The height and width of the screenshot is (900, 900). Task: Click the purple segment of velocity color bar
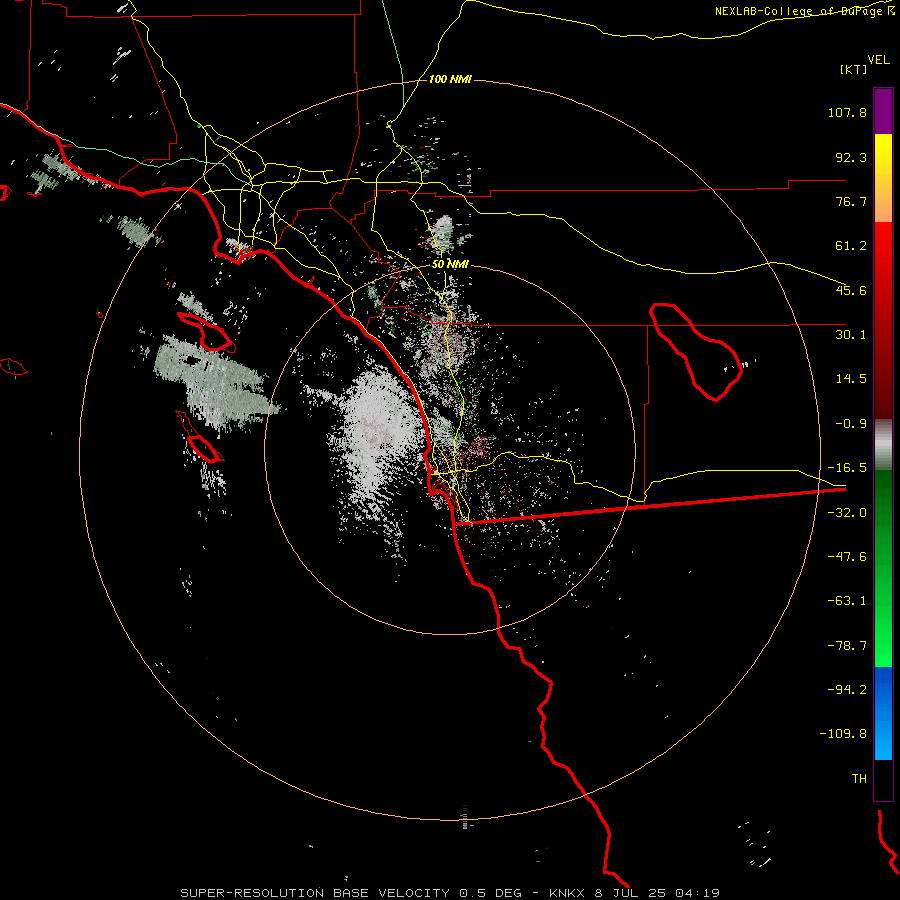(x=883, y=111)
